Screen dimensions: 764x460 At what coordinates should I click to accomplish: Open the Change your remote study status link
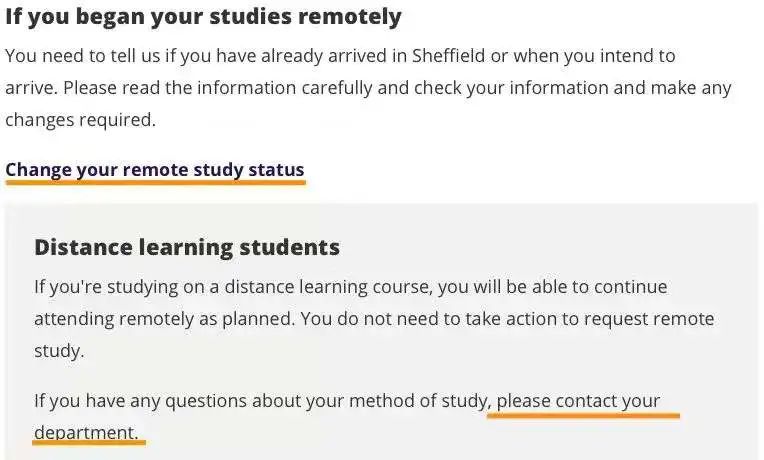tap(155, 170)
